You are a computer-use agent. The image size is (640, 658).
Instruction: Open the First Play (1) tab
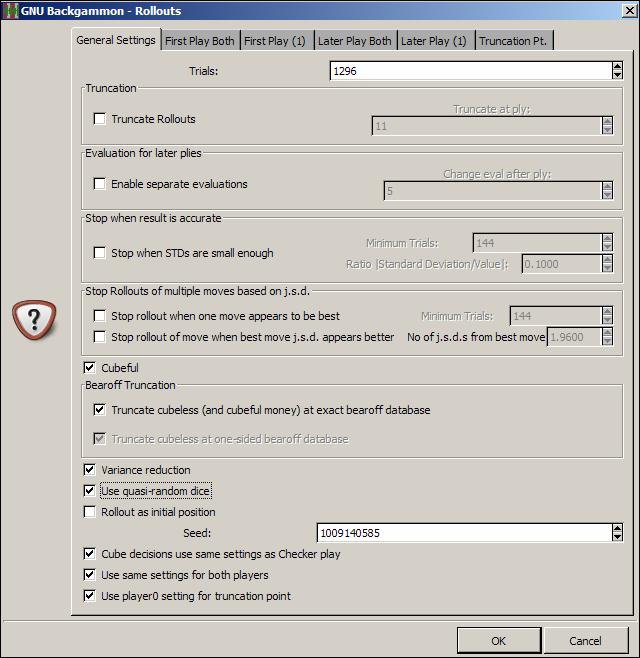coord(275,41)
